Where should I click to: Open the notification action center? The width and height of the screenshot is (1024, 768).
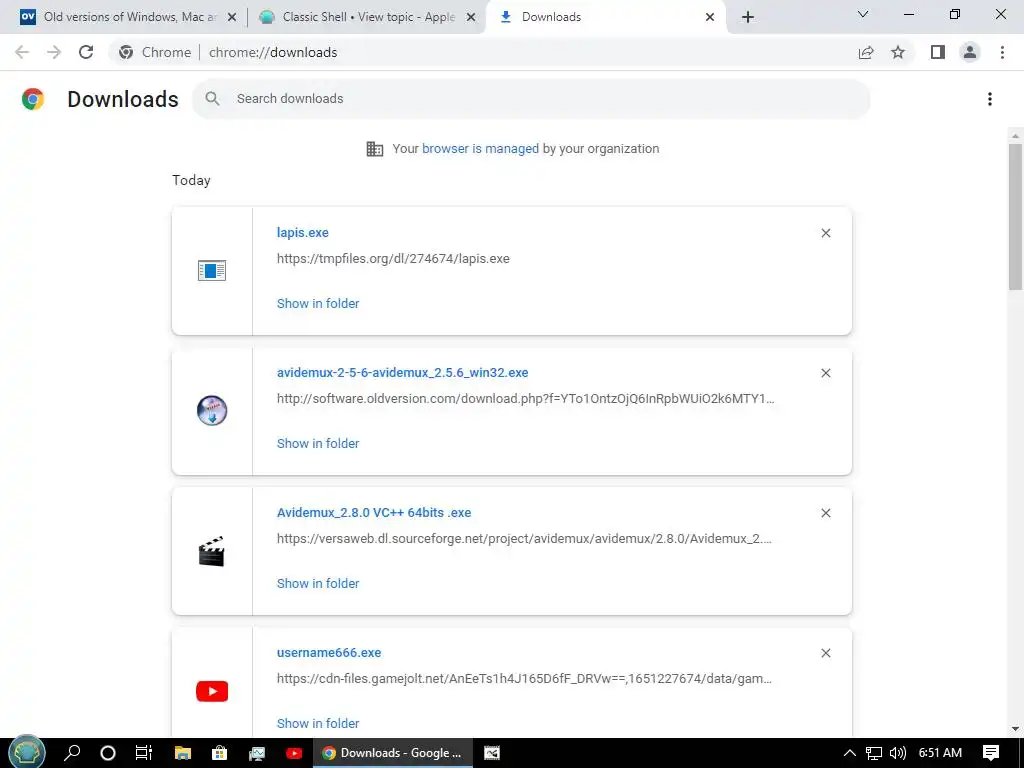pos(991,753)
